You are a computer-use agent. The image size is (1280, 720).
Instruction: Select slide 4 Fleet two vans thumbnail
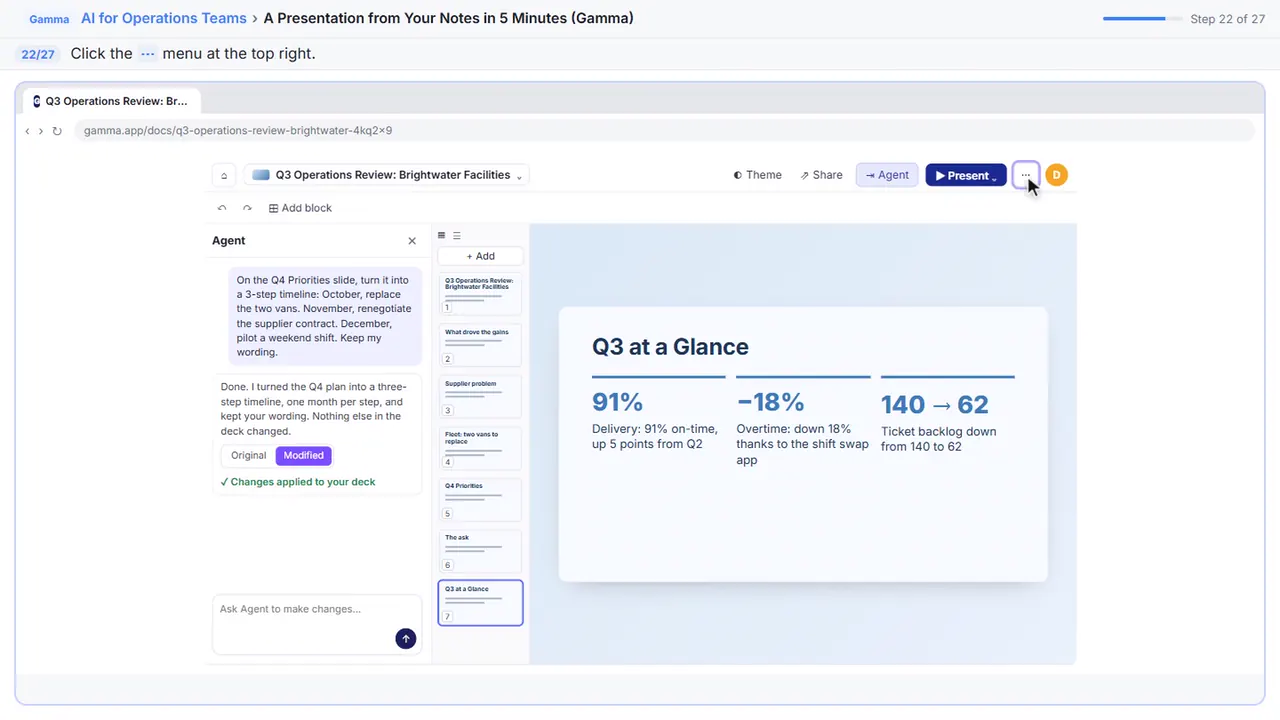click(x=480, y=448)
